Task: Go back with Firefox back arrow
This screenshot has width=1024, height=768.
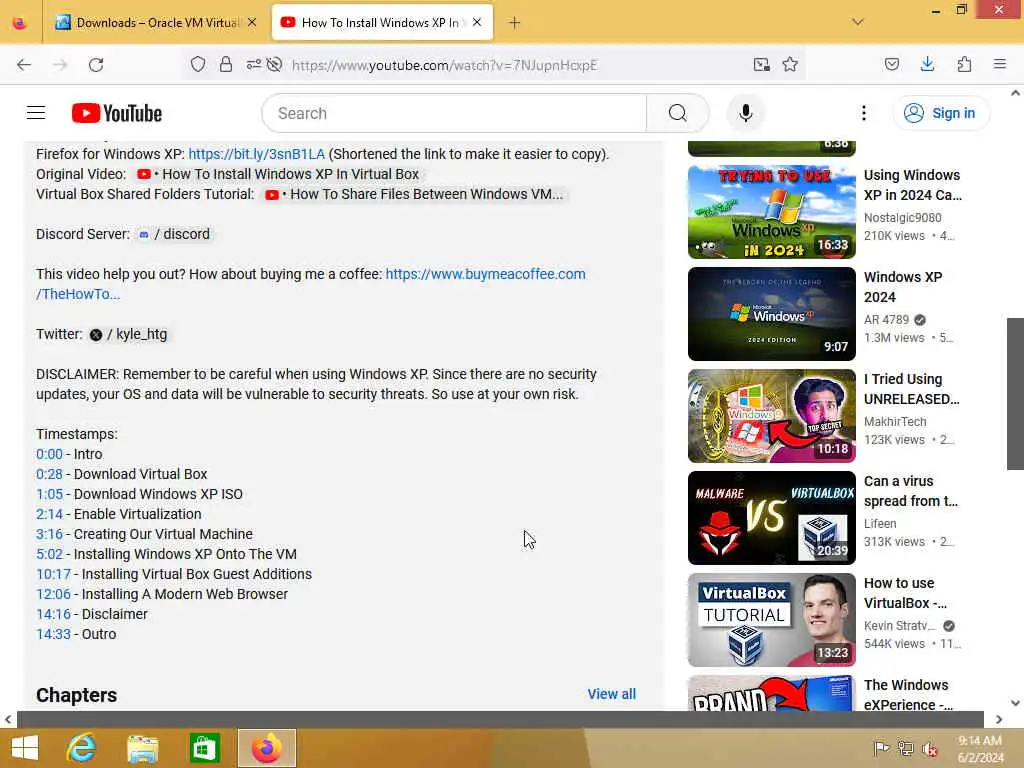Action: tap(24, 64)
